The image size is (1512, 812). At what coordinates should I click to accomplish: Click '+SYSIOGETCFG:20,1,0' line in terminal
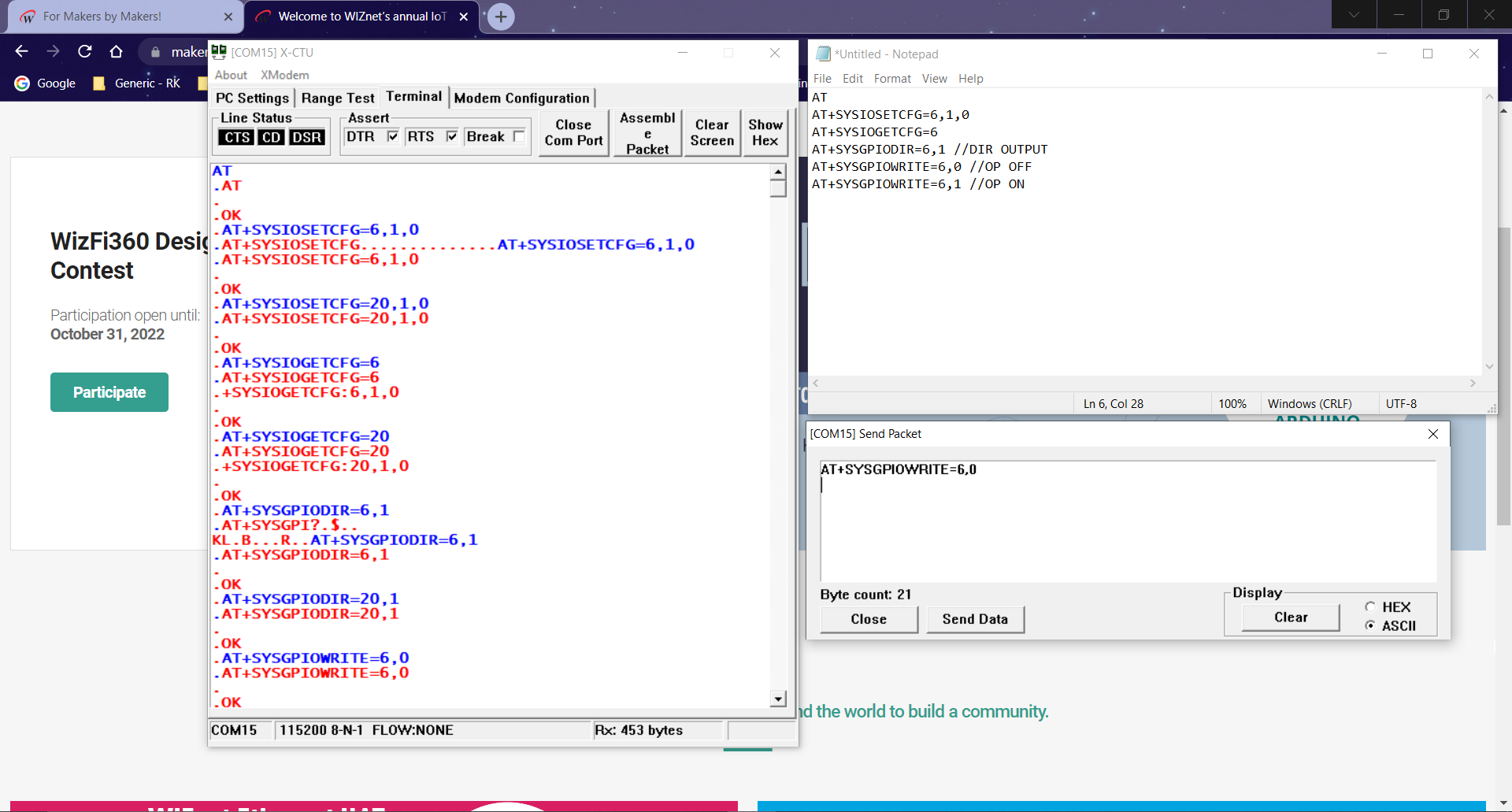(x=315, y=466)
